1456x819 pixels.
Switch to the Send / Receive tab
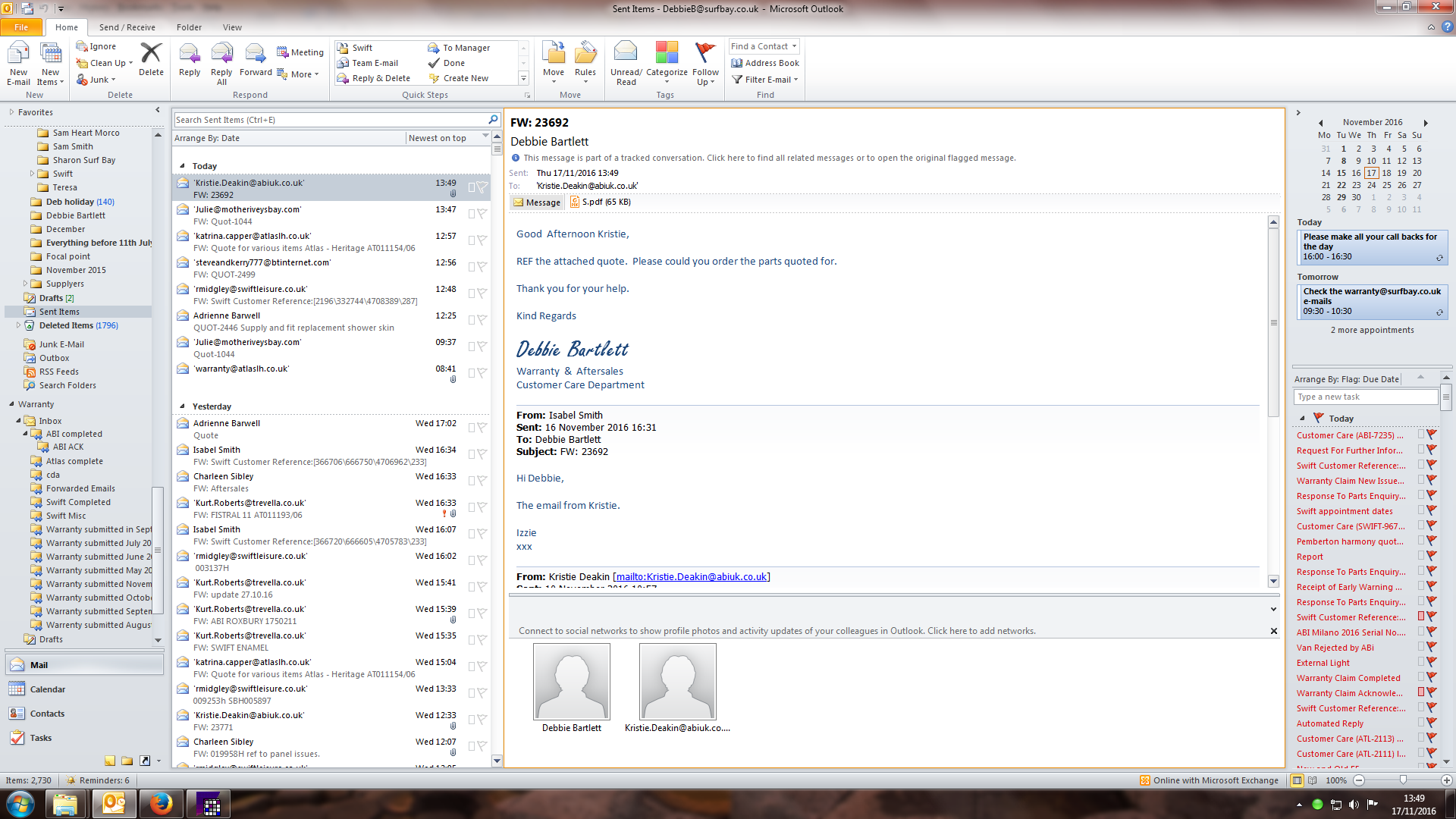[x=127, y=27]
